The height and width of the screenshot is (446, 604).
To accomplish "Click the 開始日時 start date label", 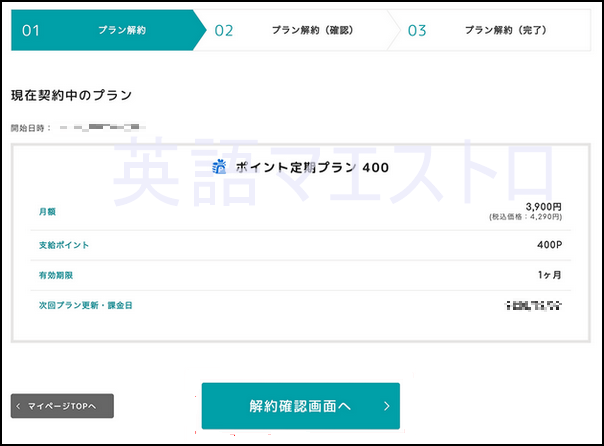I will 30,128.
